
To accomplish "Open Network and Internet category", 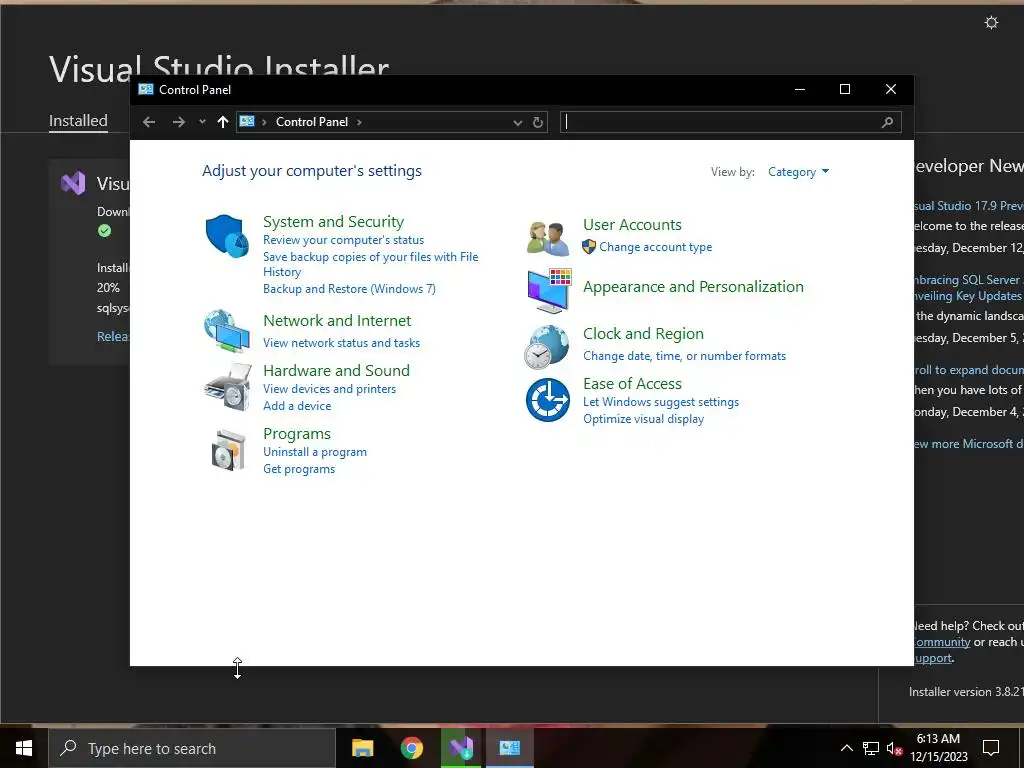I will (337, 321).
